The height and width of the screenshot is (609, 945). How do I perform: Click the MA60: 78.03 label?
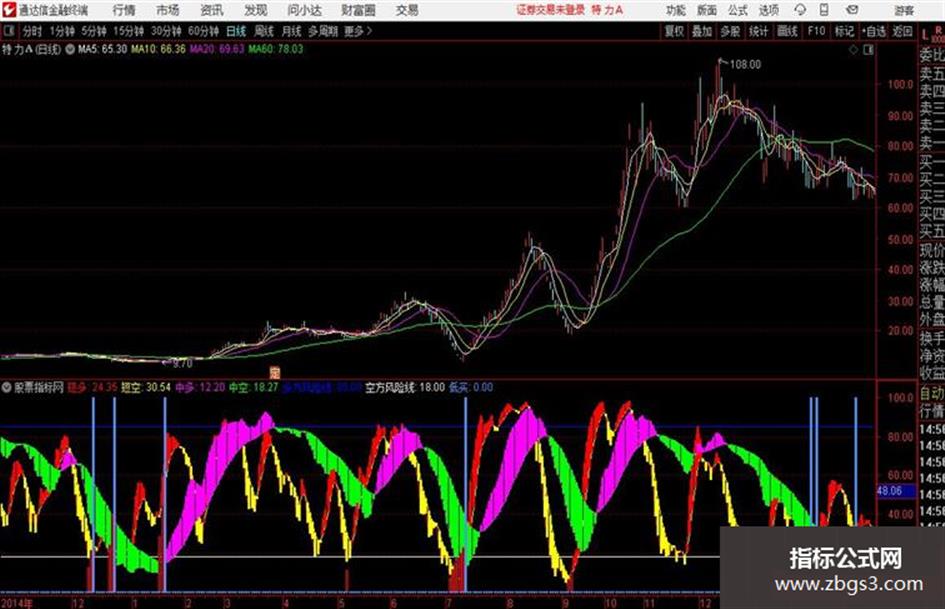pyautogui.click(x=276, y=49)
